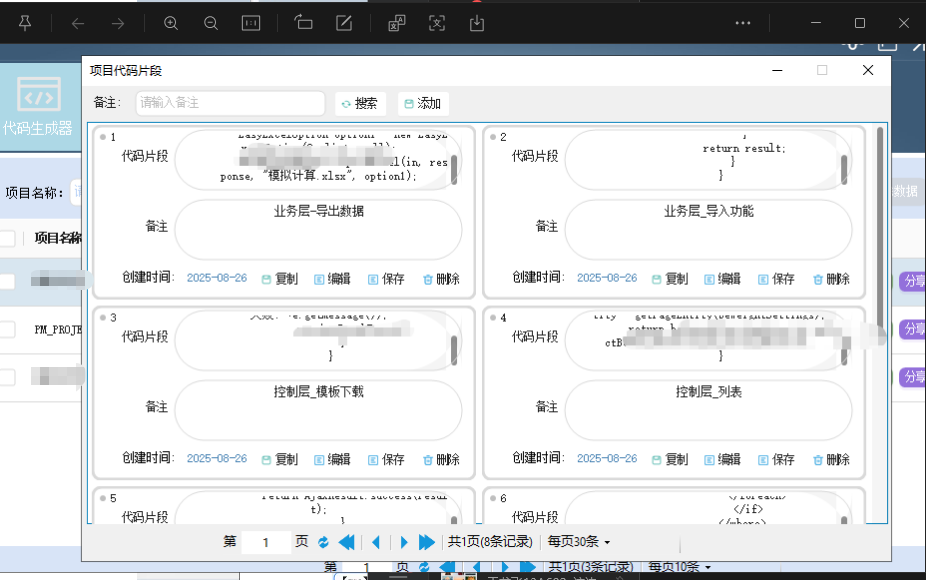
Task: Delete snippet 1 业务层-导出数据 with 删除
Action: (441, 279)
